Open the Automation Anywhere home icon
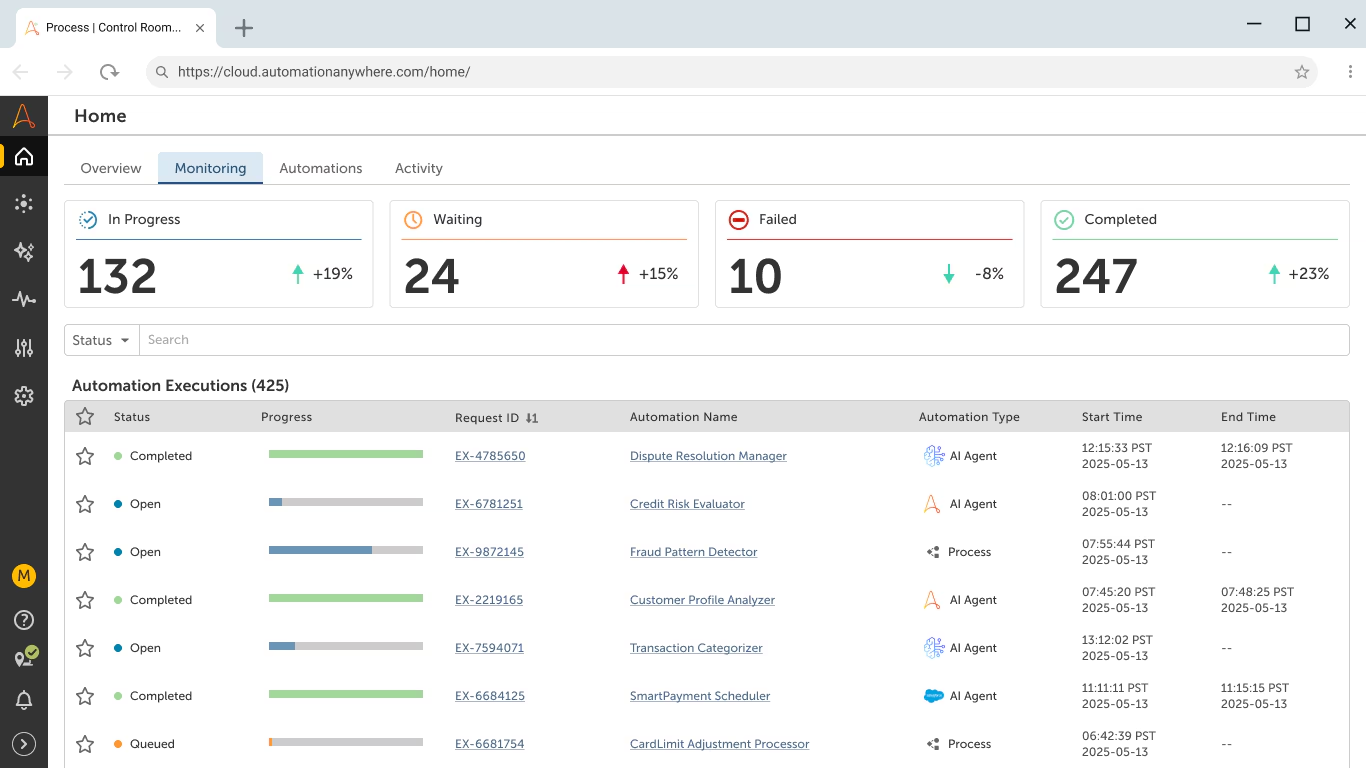The image size is (1366, 768). [24, 156]
